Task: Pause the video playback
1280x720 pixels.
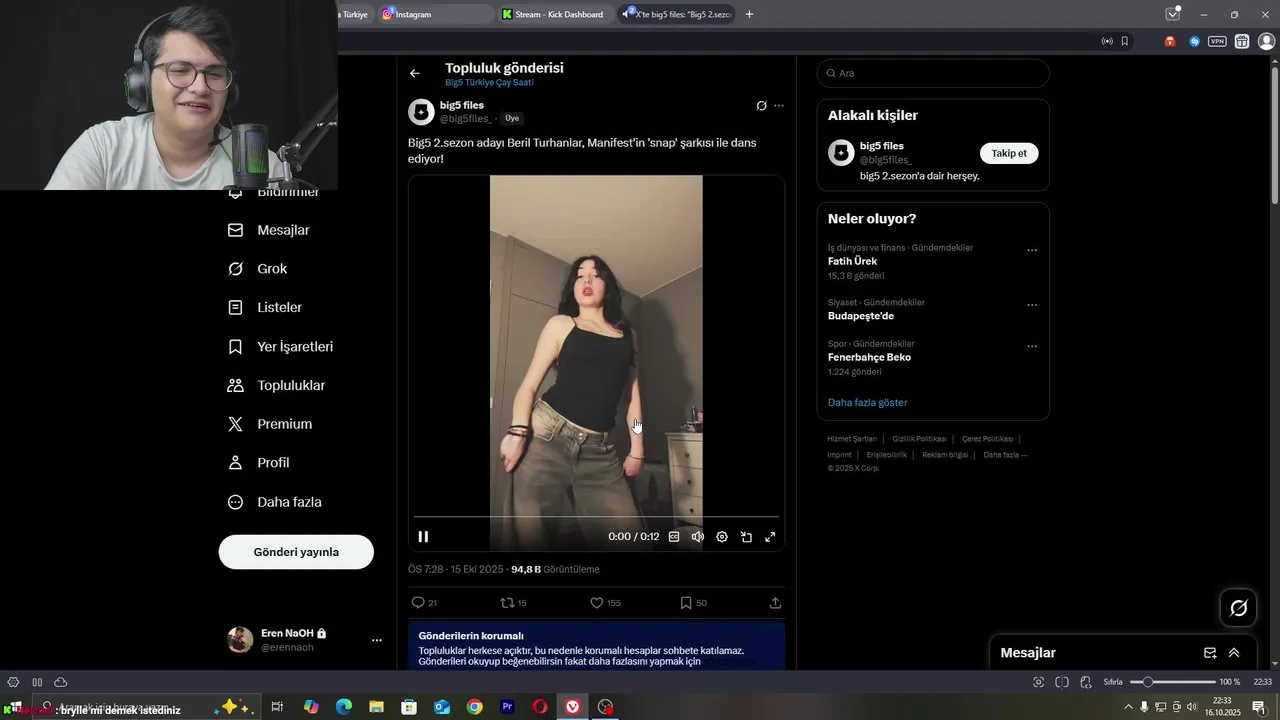Action: point(423,537)
